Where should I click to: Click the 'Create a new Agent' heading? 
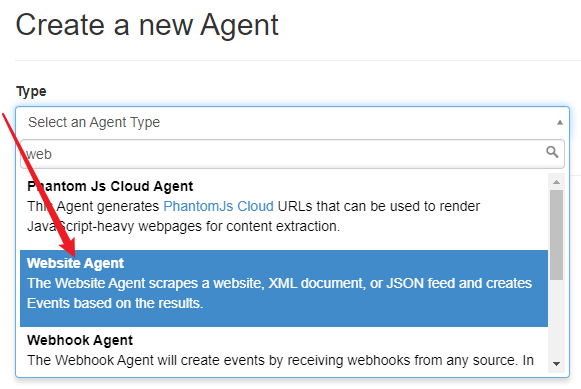pos(147,25)
